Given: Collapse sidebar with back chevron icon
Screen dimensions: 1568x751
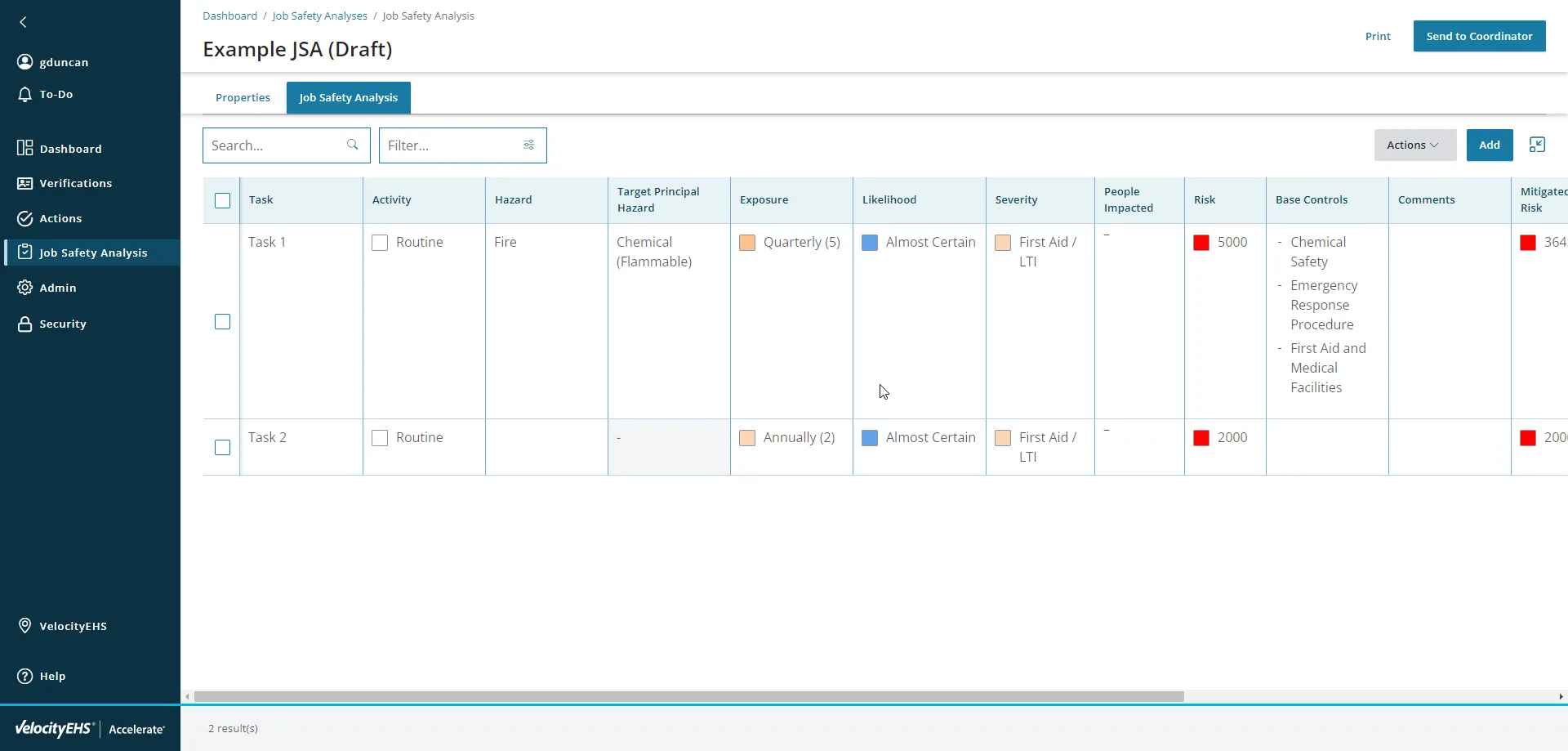Looking at the screenshot, I should tap(23, 23).
